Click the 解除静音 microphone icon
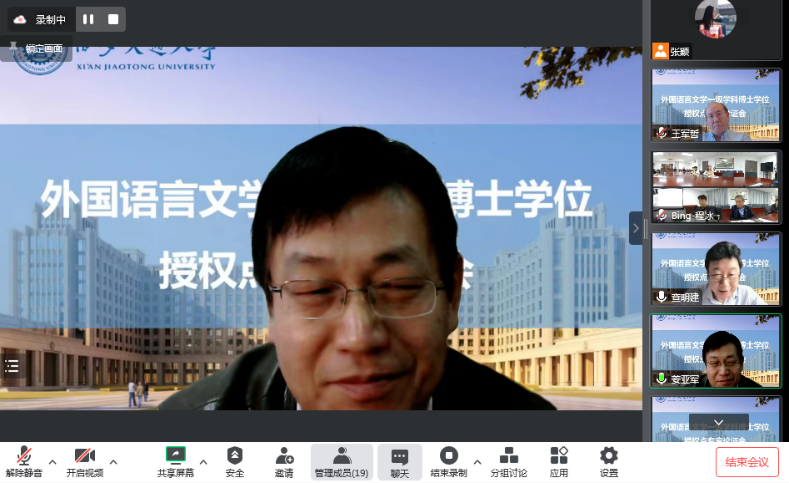 coord(23,457)
